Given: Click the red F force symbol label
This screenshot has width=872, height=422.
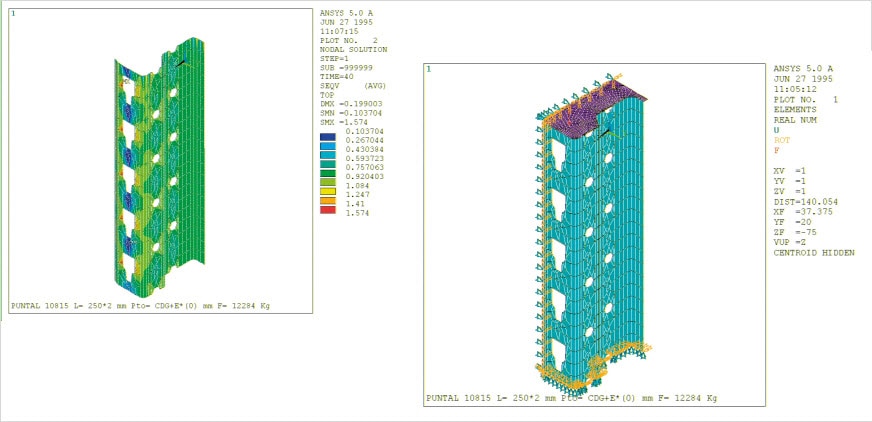Looking at the screenshot, I should 777,151.
